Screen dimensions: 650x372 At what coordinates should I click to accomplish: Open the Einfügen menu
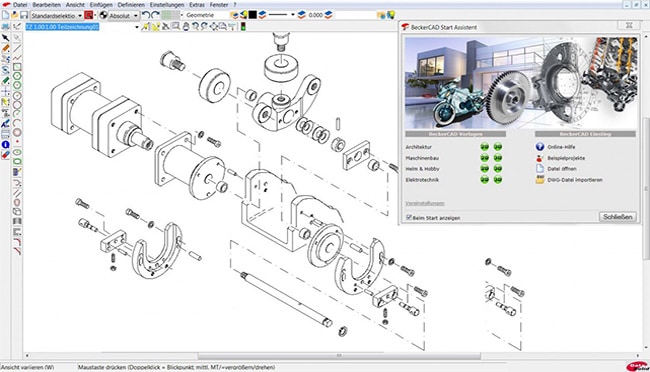101,5
